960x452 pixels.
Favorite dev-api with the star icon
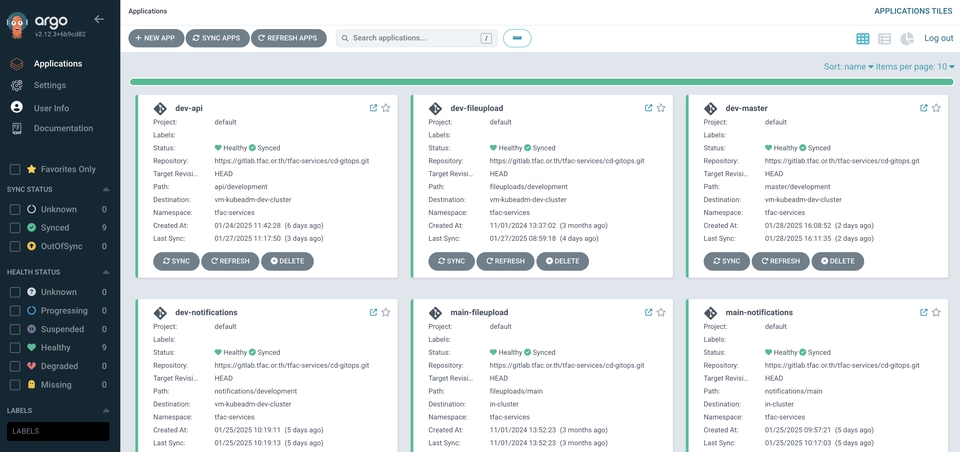point(386,108)
